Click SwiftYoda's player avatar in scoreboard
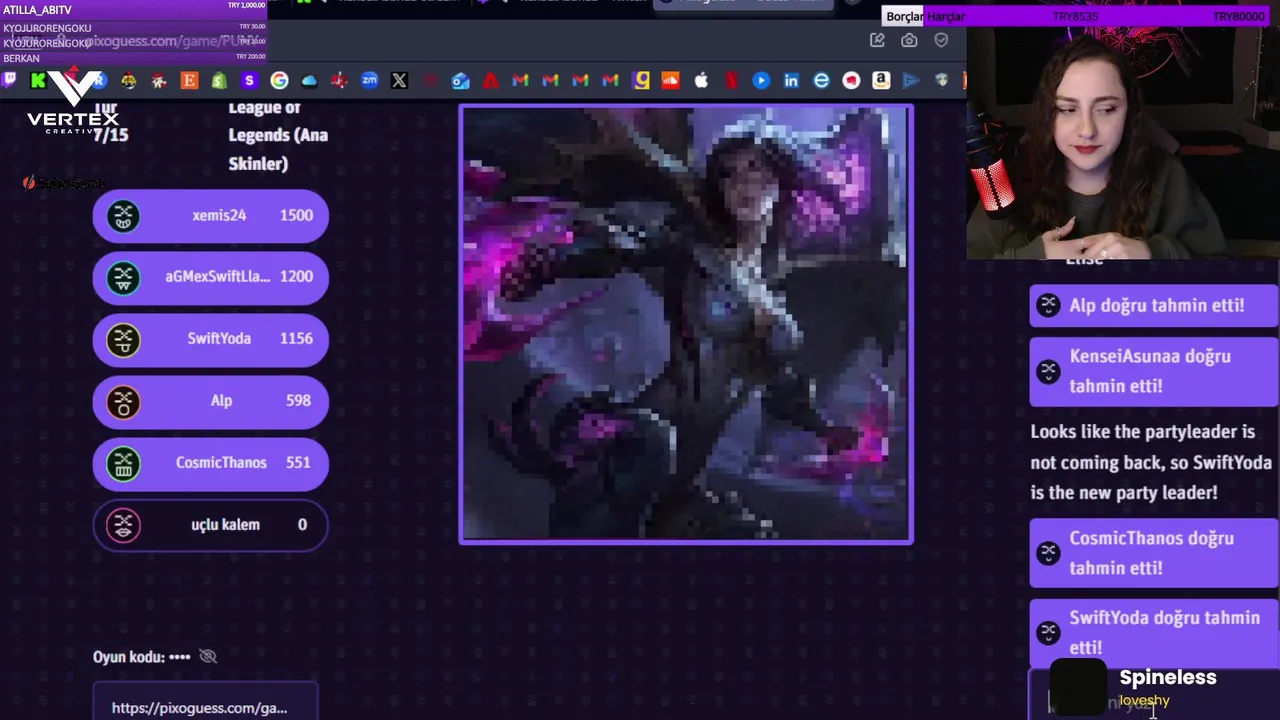 tap(123, 339)
